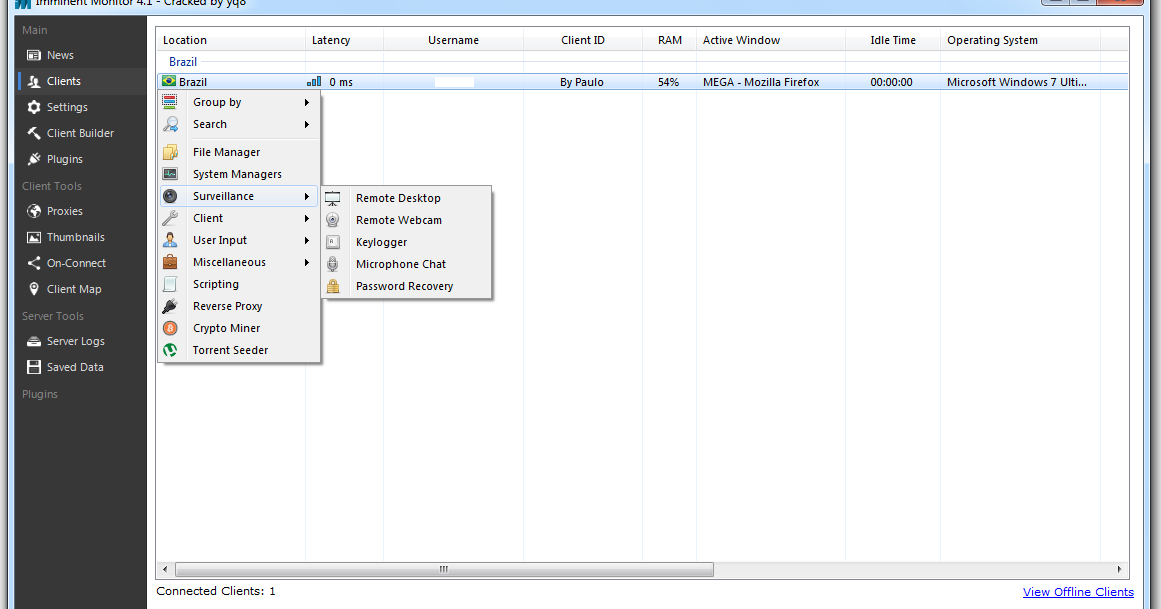Click the Thumbnails picture icon

33,237
